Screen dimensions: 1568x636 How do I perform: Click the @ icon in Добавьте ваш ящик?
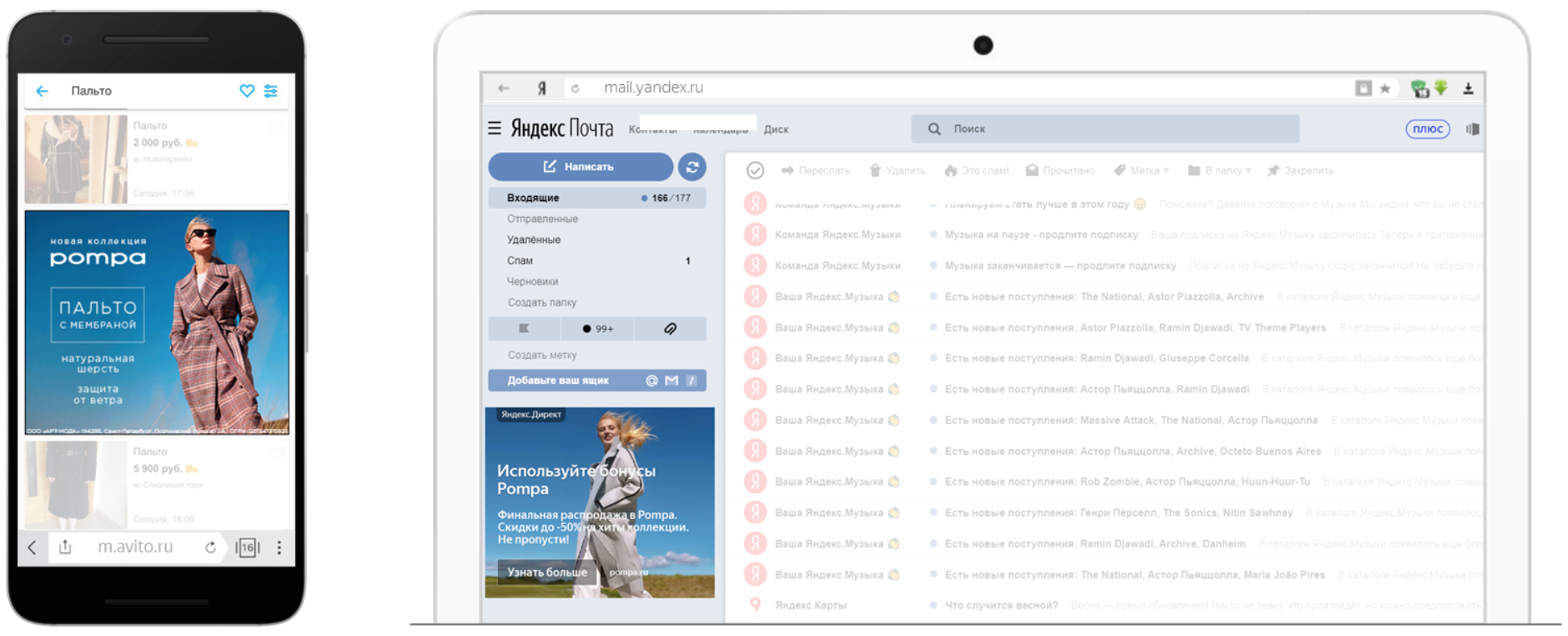tap(651, 381)
